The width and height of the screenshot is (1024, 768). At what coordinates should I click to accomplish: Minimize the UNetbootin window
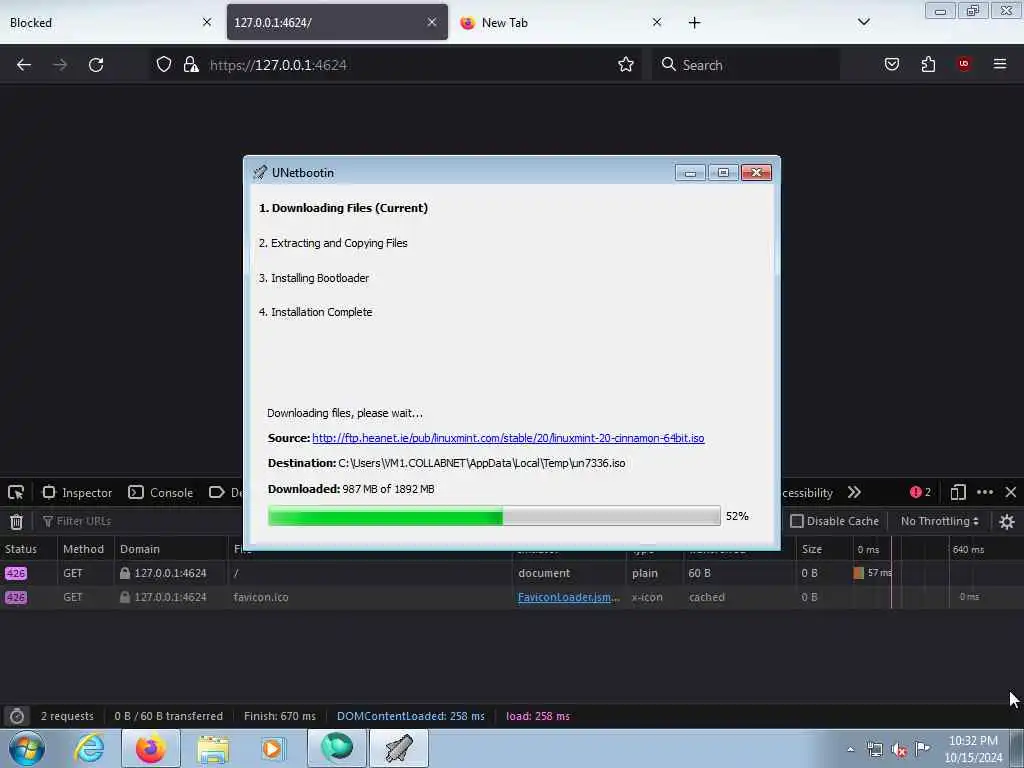pyautogui.click(x=690, y=172)
